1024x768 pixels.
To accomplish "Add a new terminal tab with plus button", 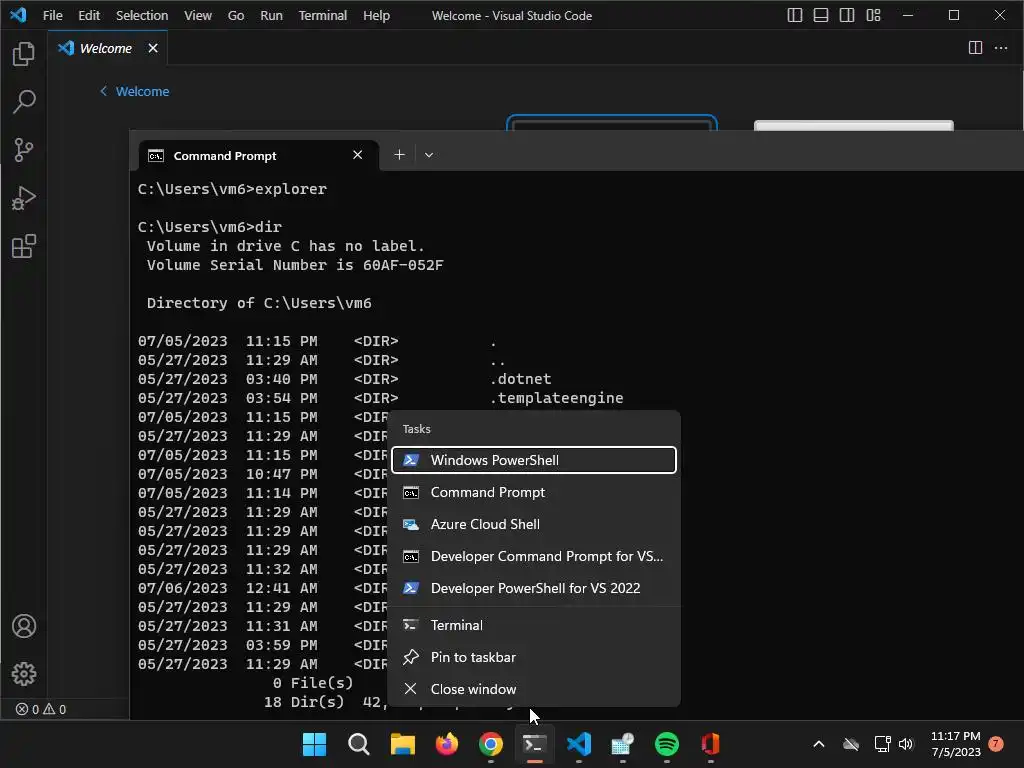I will tap(399, 155).
